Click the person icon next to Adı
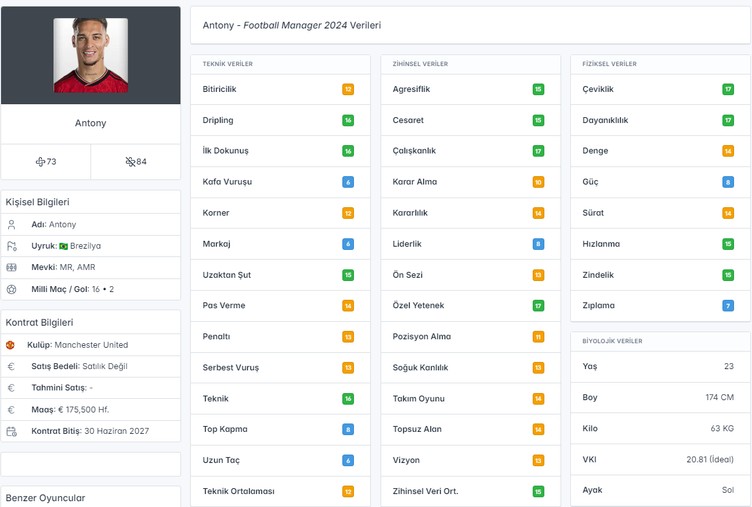The image size is (752, 507). coord(12,224)
